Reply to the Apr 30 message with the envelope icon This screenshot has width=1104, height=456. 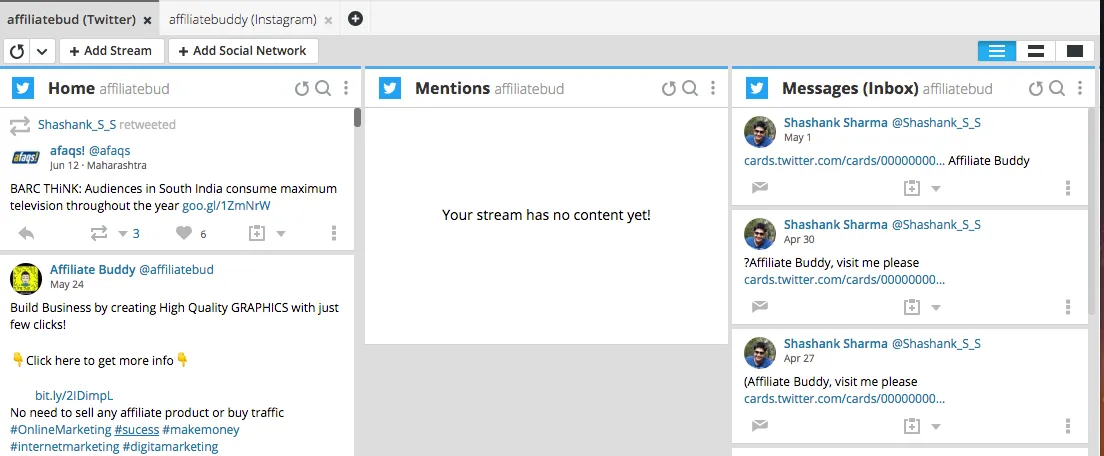[x=760, y=307]
